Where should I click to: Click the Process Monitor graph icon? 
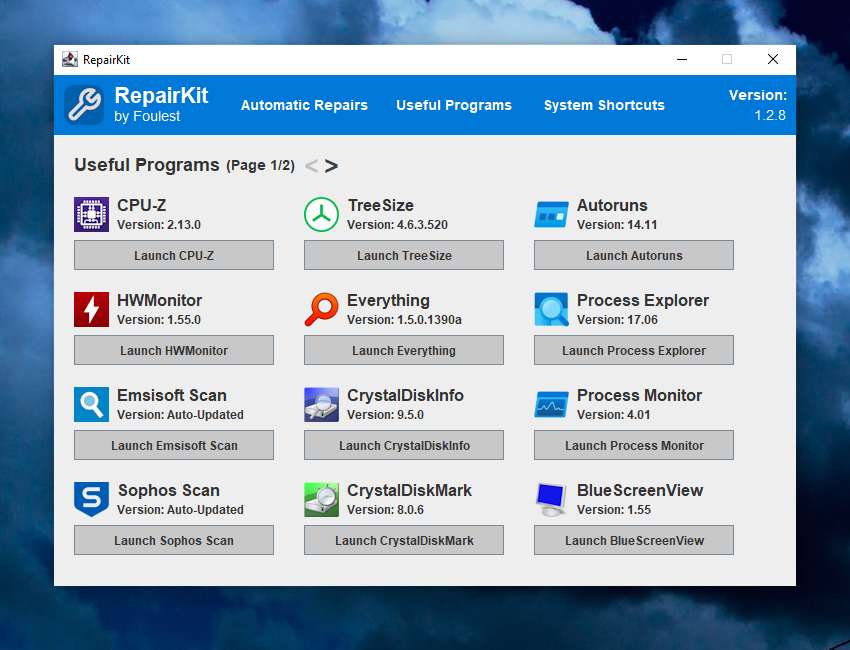(551, 404)
